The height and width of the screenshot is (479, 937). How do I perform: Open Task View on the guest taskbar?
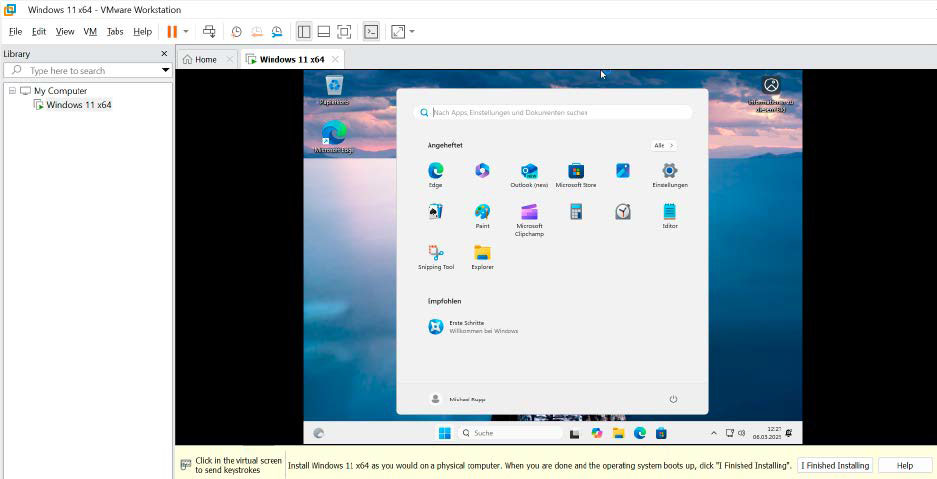pos(575,434)
